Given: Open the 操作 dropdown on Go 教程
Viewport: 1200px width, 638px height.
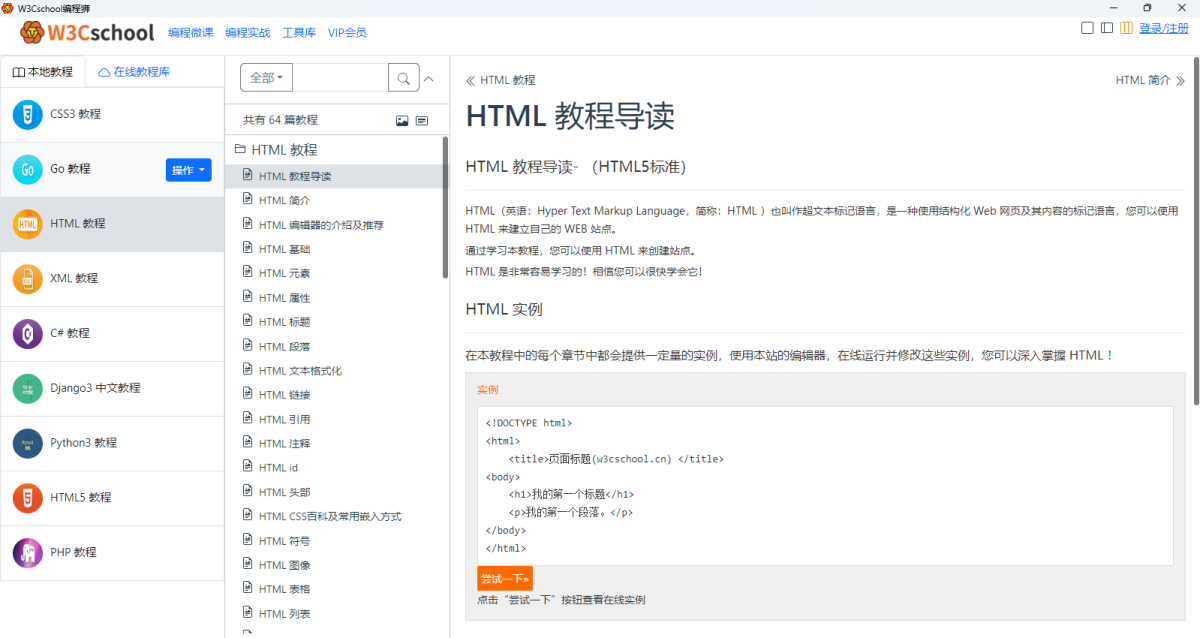Looking at the screenshot, I should (x=188, y=170).
